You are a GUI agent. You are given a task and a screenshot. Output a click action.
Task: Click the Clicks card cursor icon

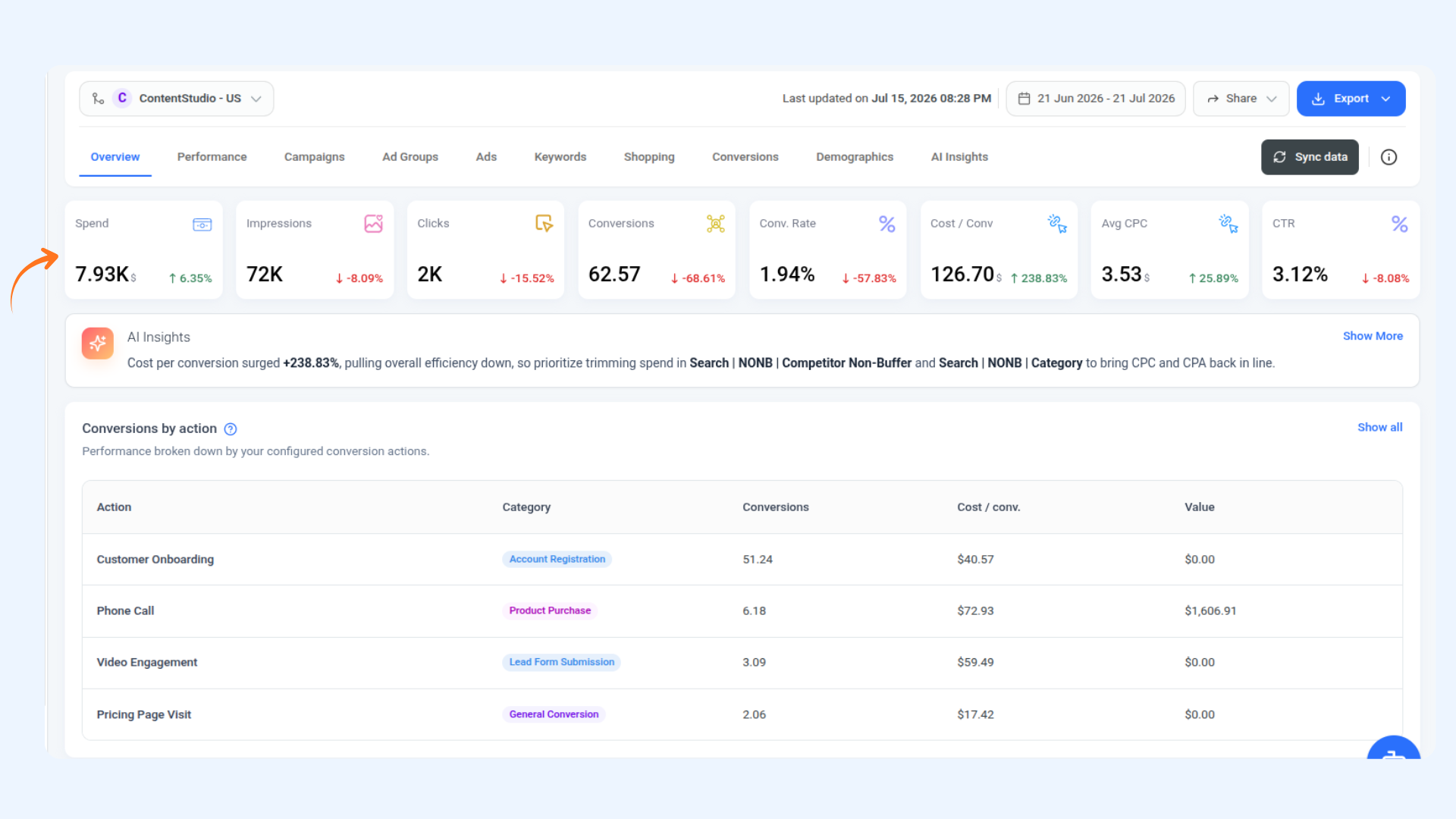[544, 223]
